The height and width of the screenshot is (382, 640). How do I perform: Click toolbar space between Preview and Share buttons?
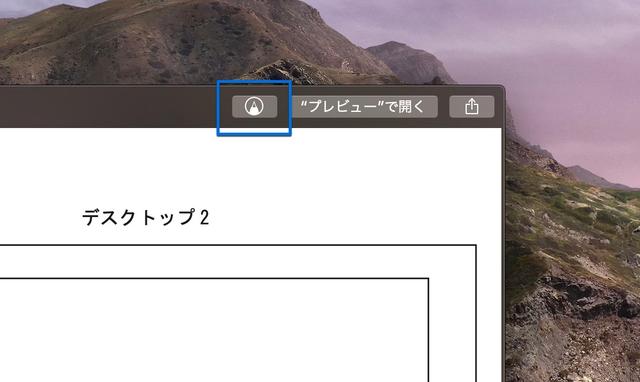[x=444, y=107]
